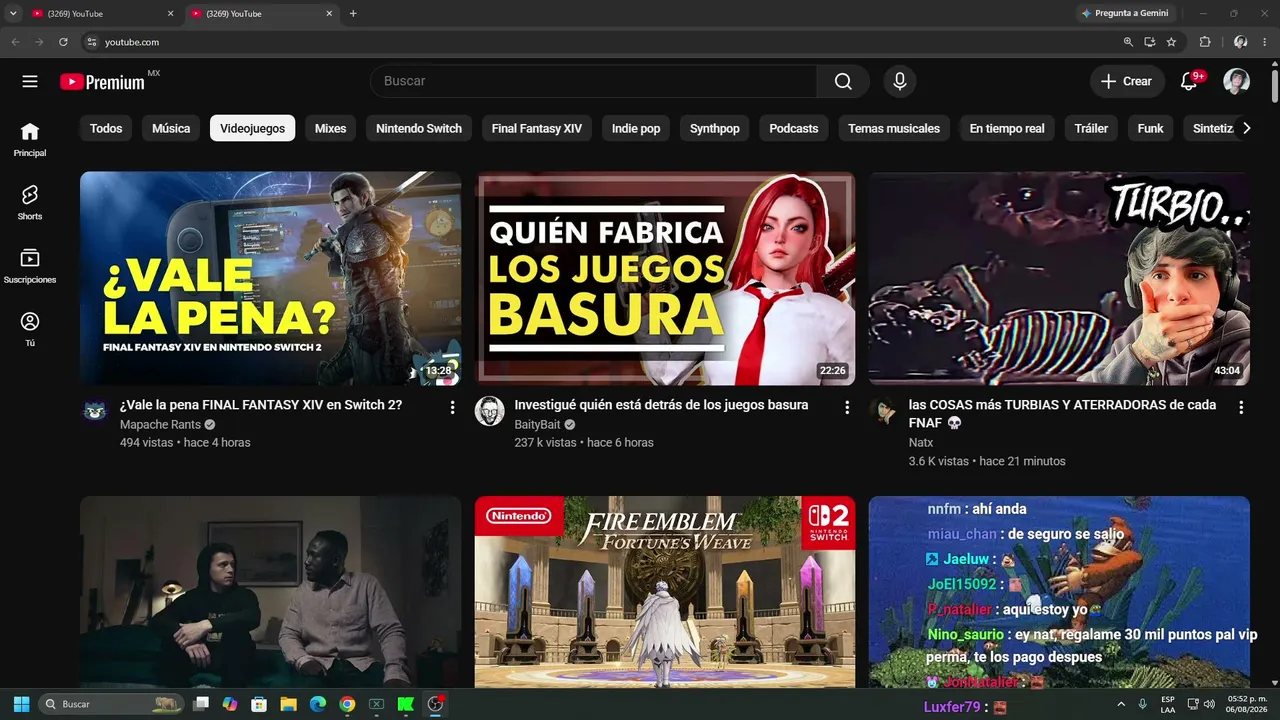The height and width of the screenshot is (720, 1280).
Task: Go to Principal home in sidebar
Action: click(x=30, y=139)
